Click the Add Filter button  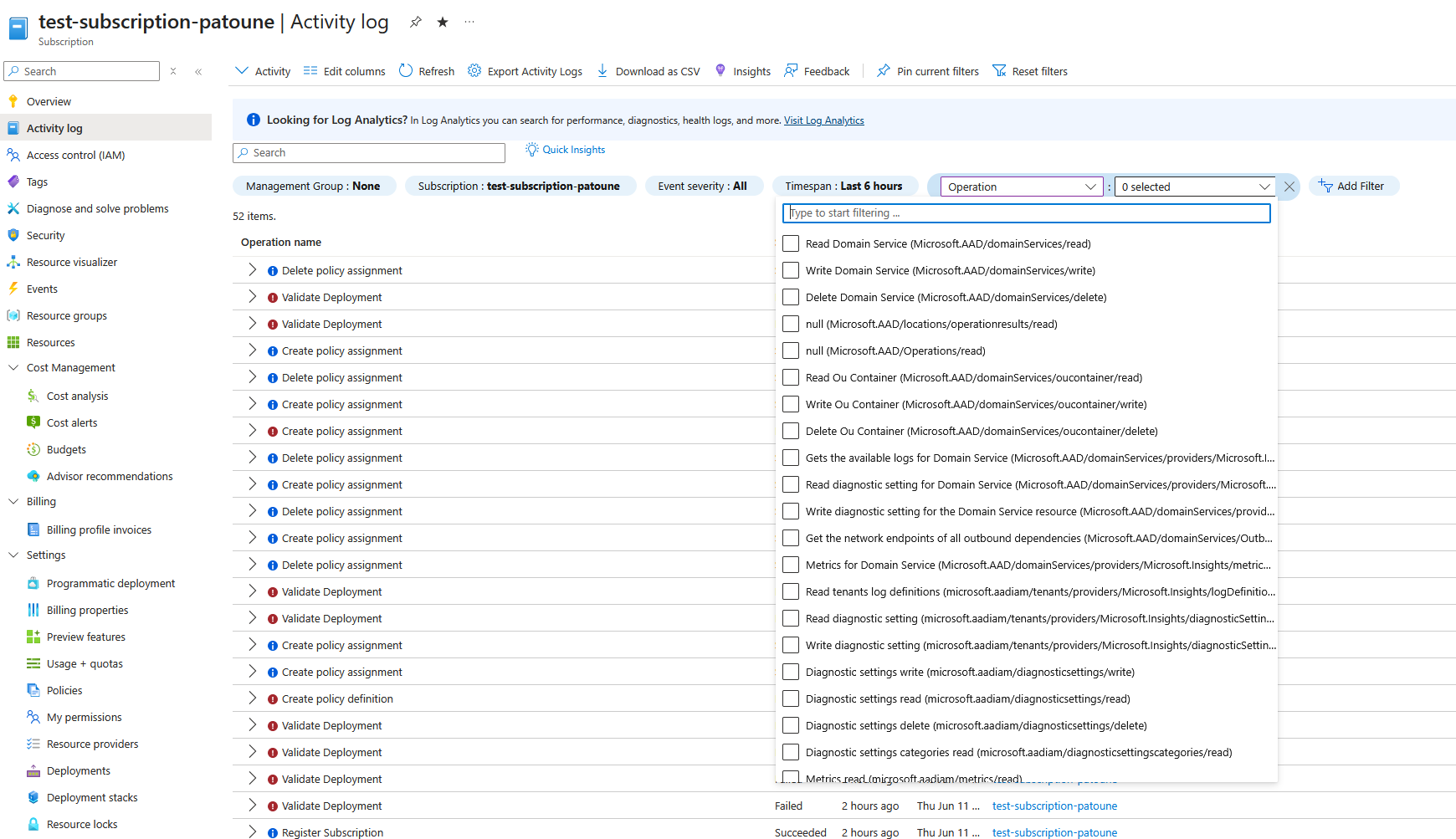click(1353, 187)
